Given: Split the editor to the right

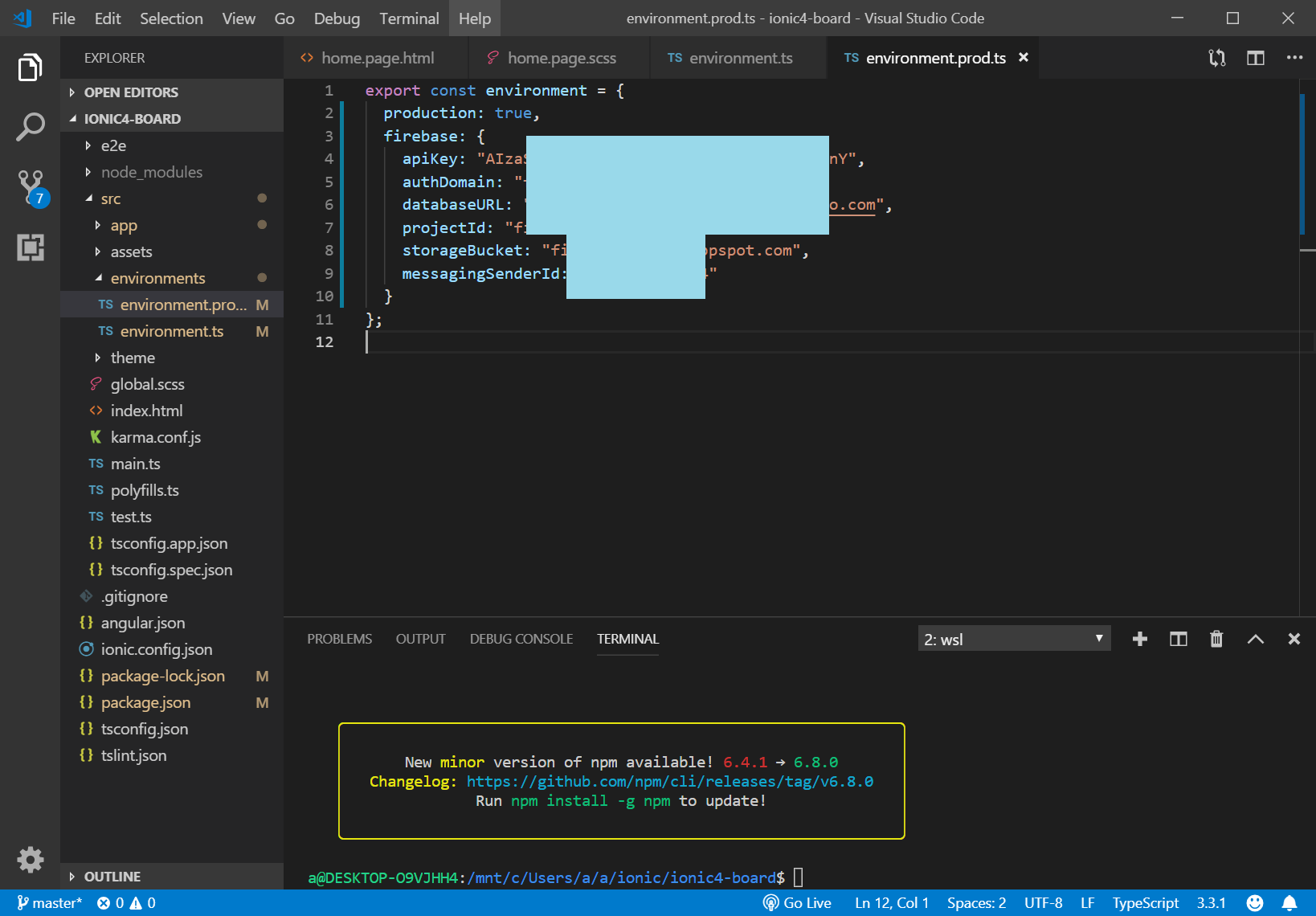Looking at the screenshot, I should (x=1255, y=58).
